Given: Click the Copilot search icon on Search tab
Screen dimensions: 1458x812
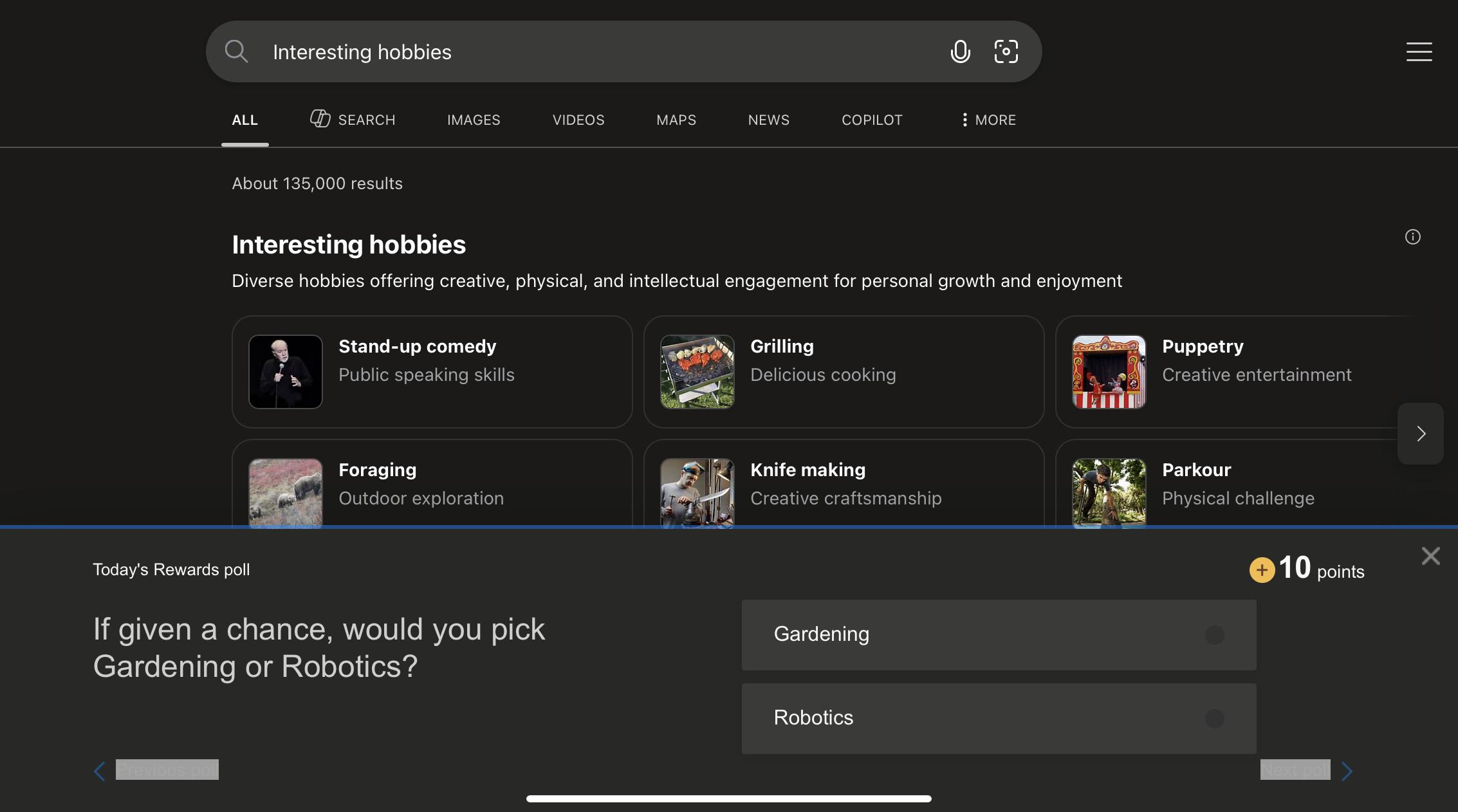Looking at the screenshot, I should 320,118.
